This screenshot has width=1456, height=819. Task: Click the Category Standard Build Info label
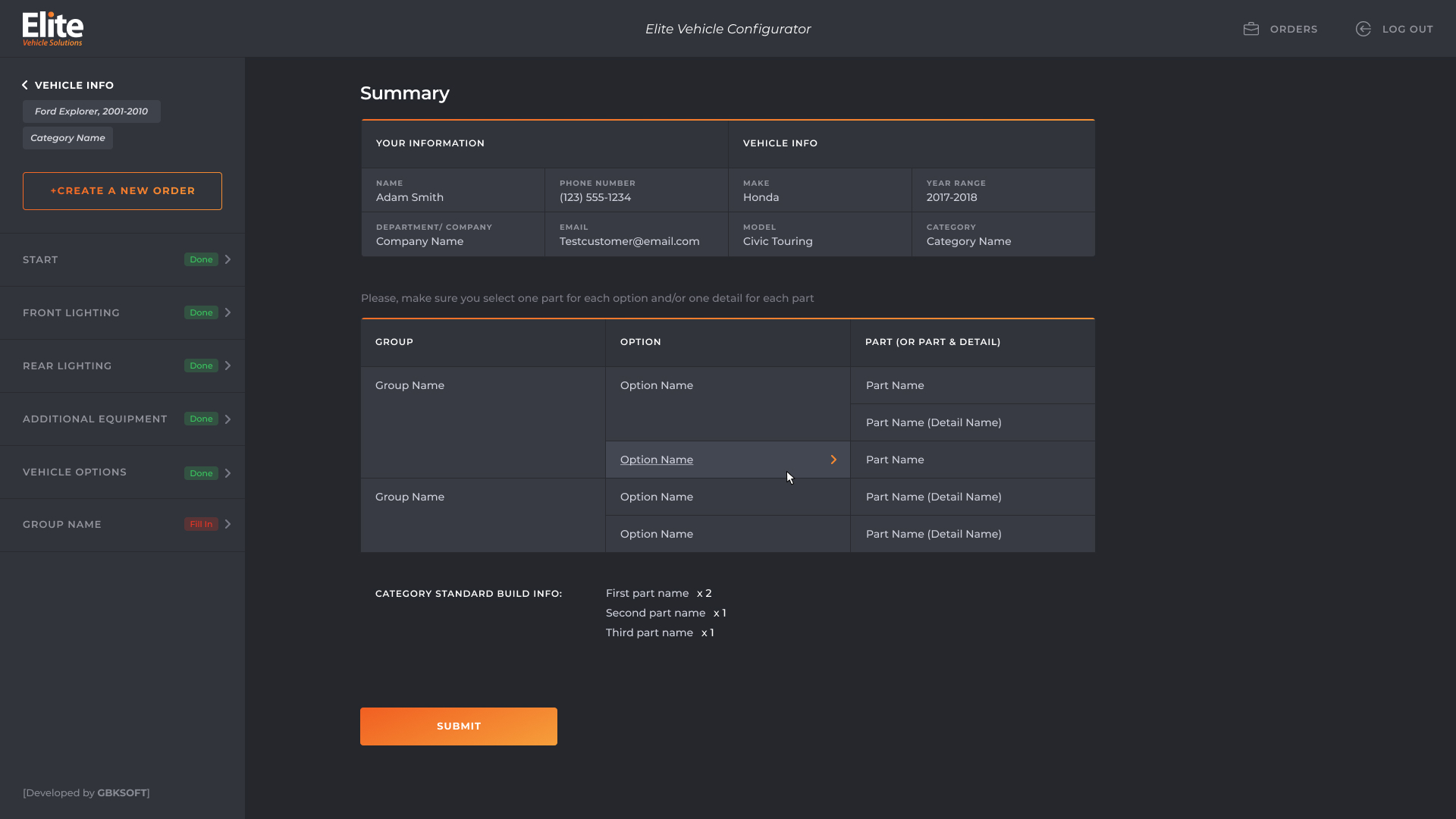469,594
